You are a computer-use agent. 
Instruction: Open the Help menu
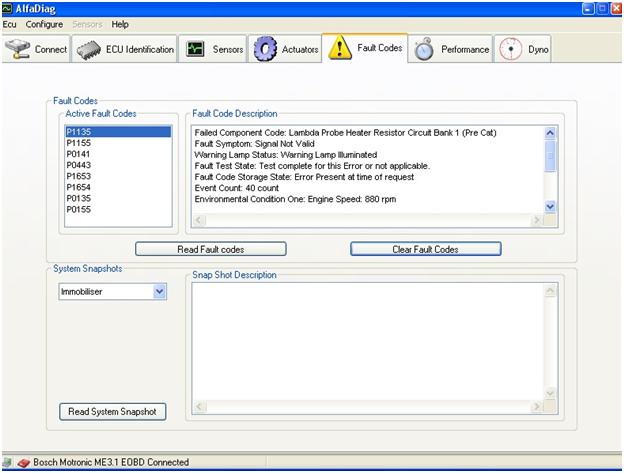120,24
